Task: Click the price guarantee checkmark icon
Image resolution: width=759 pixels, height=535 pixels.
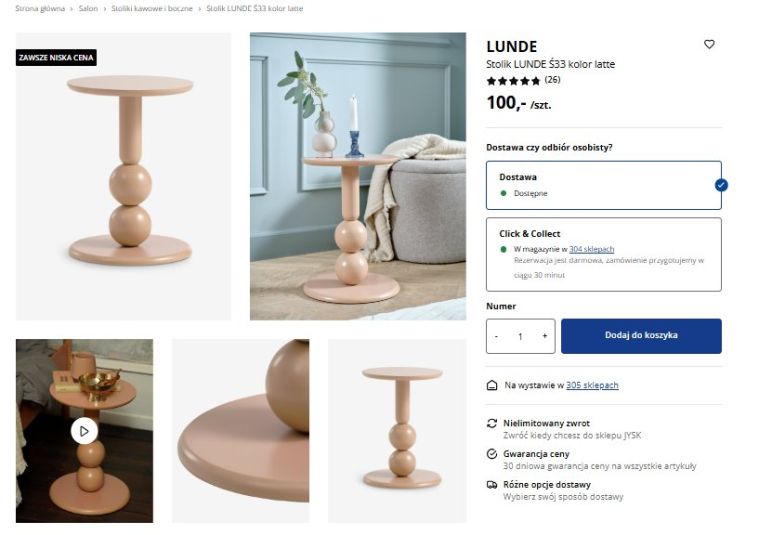Action: tap(492, 454)
